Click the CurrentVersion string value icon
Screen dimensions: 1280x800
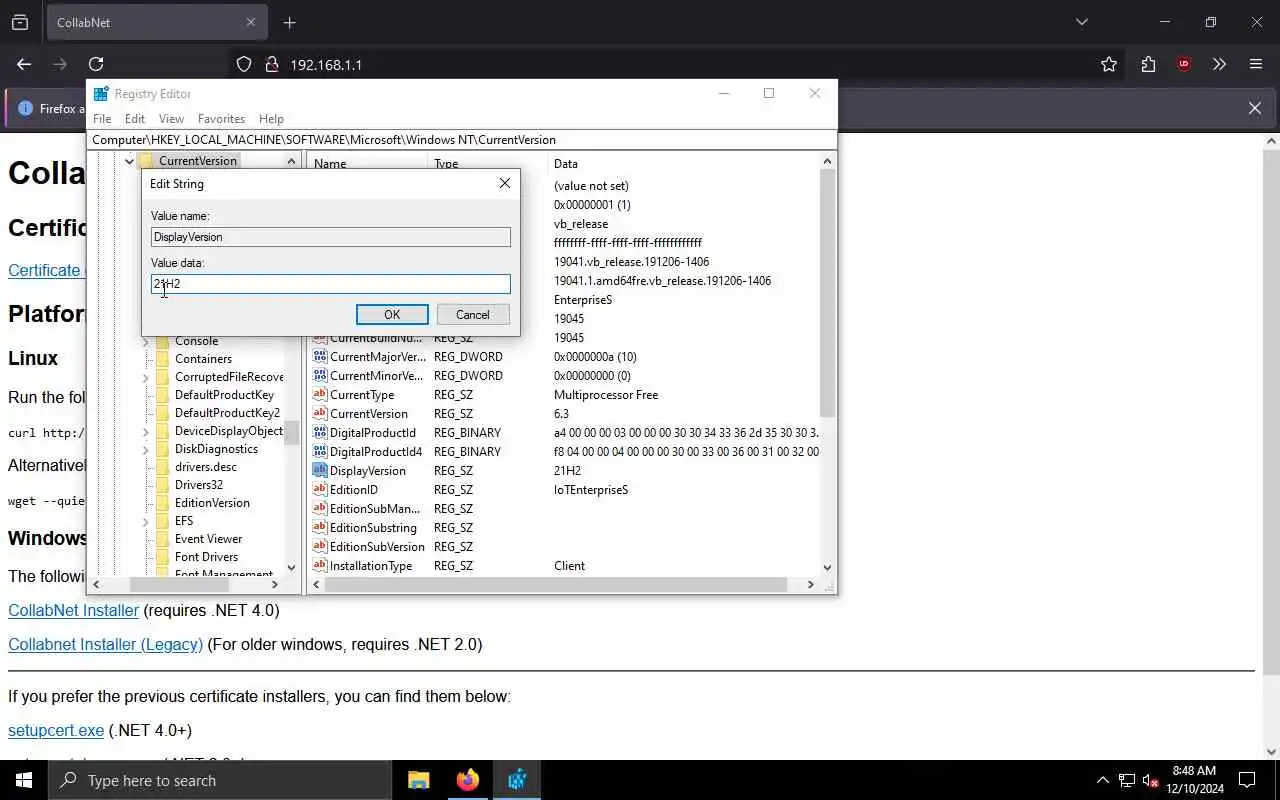pos(320,414)
